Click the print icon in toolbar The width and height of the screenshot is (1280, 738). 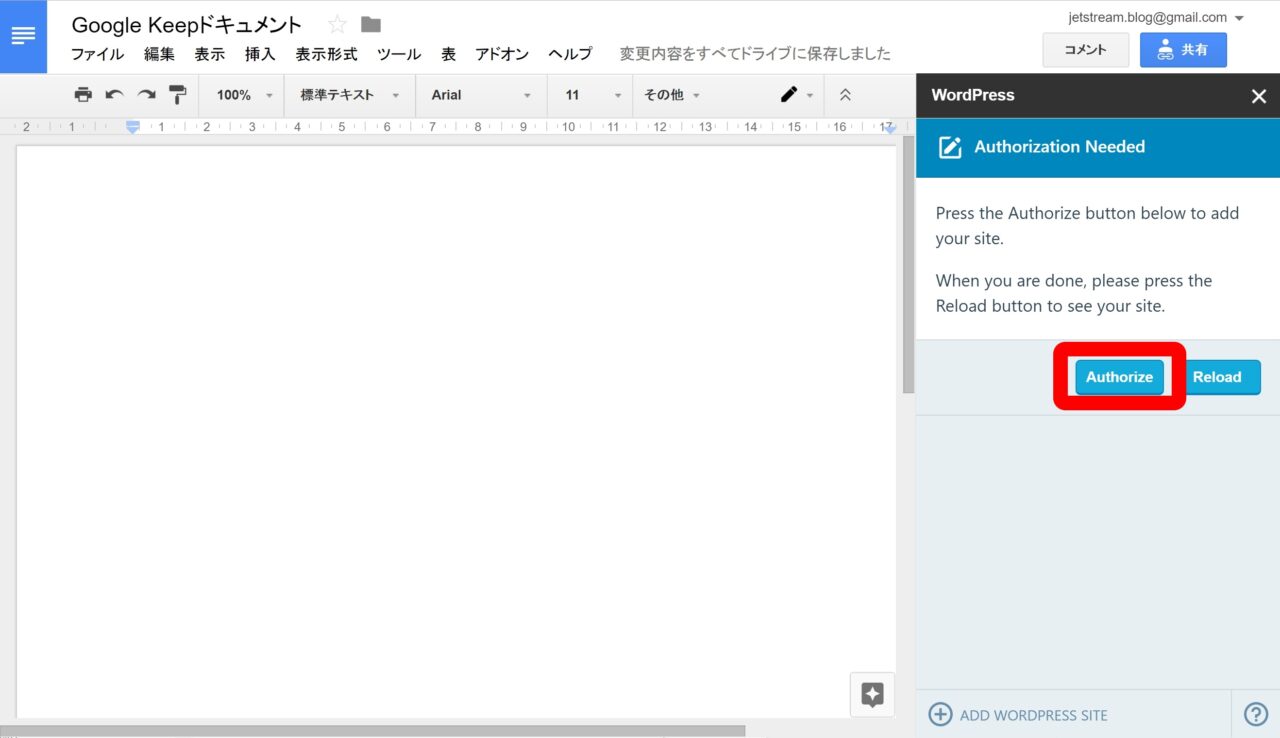83,95
